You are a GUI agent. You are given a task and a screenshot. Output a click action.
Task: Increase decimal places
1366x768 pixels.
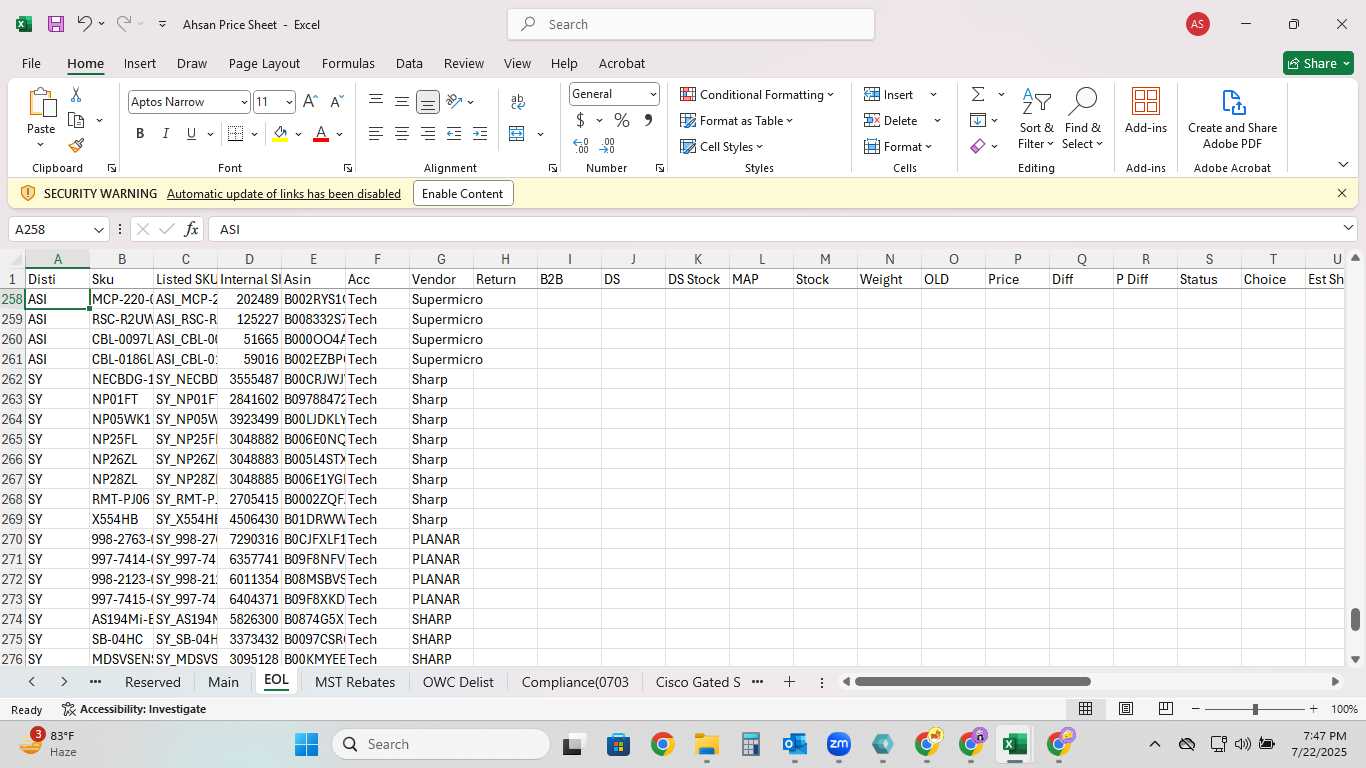[x=581, y=146]
